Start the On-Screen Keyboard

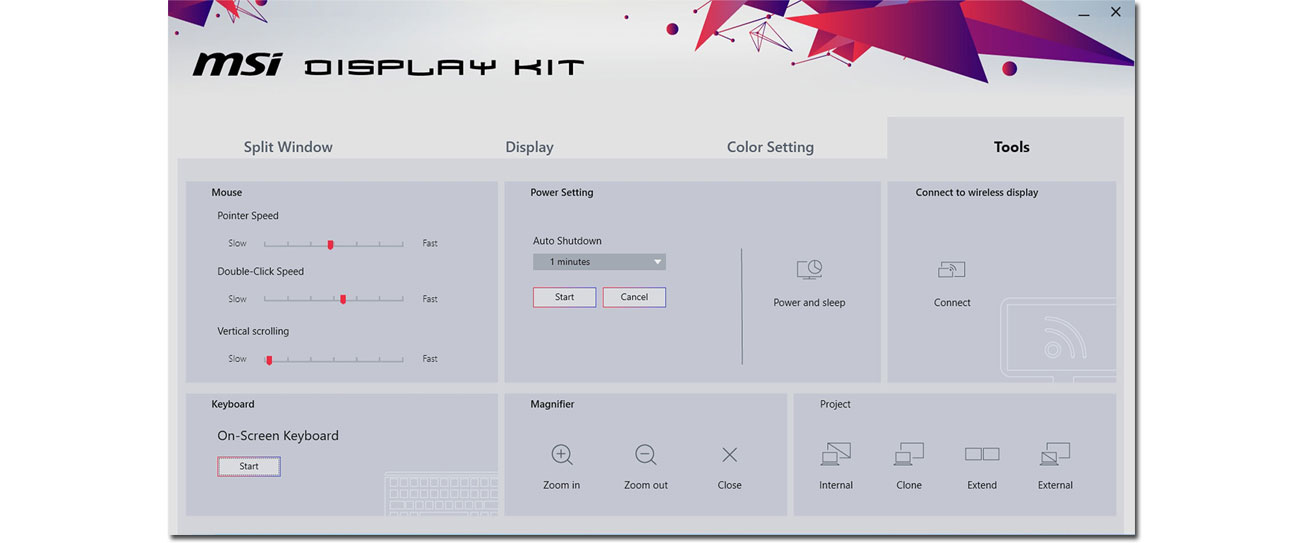click(249, 467)
